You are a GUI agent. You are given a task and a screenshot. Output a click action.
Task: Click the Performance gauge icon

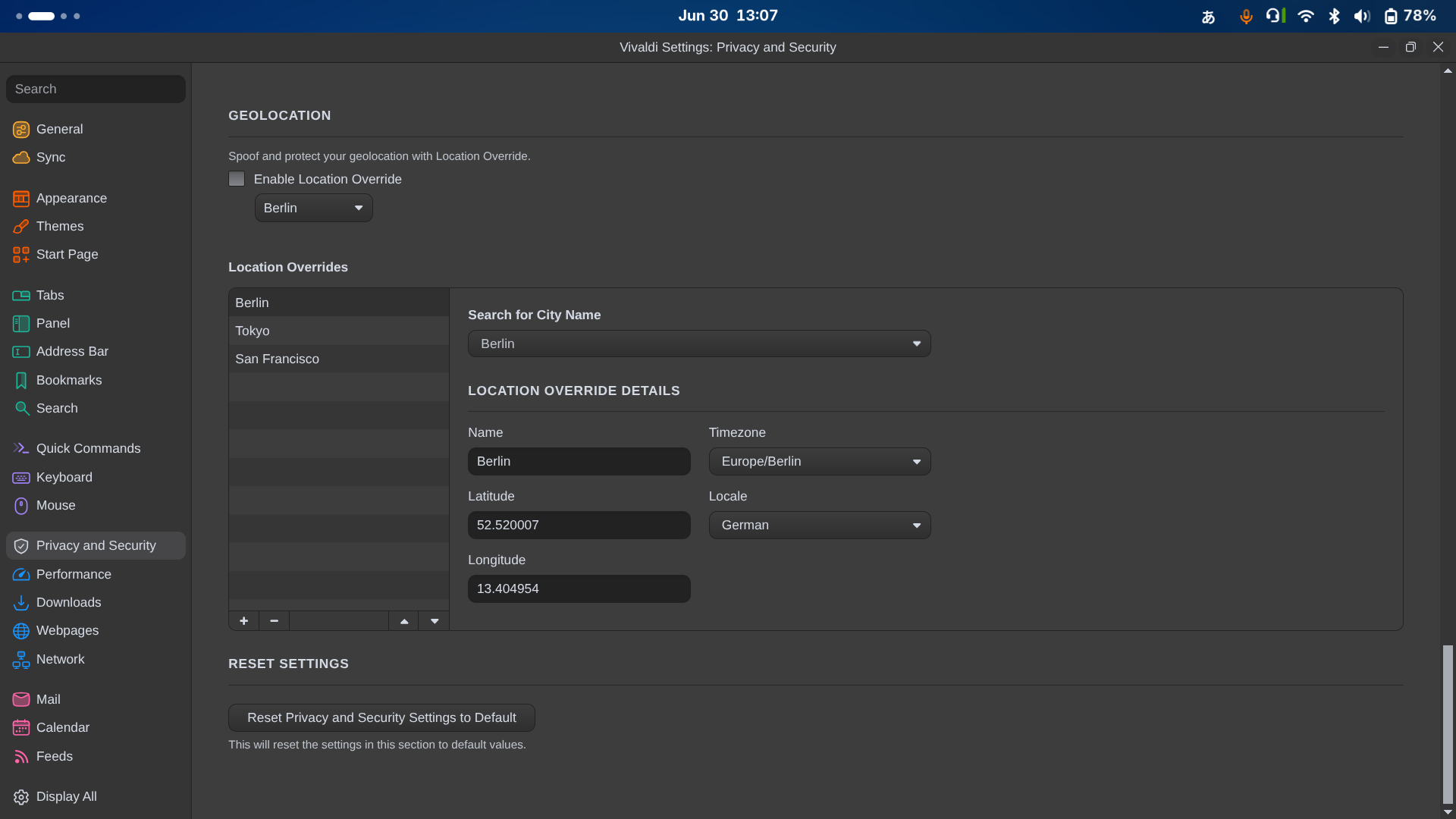tap(21, 575)
